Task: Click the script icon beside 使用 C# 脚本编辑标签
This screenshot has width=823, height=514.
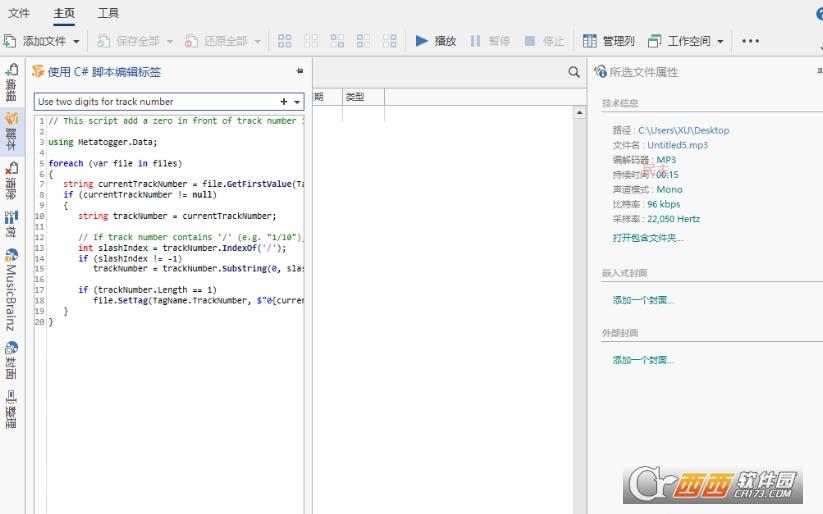Action: pyautogui.click(x=38, y=71)
